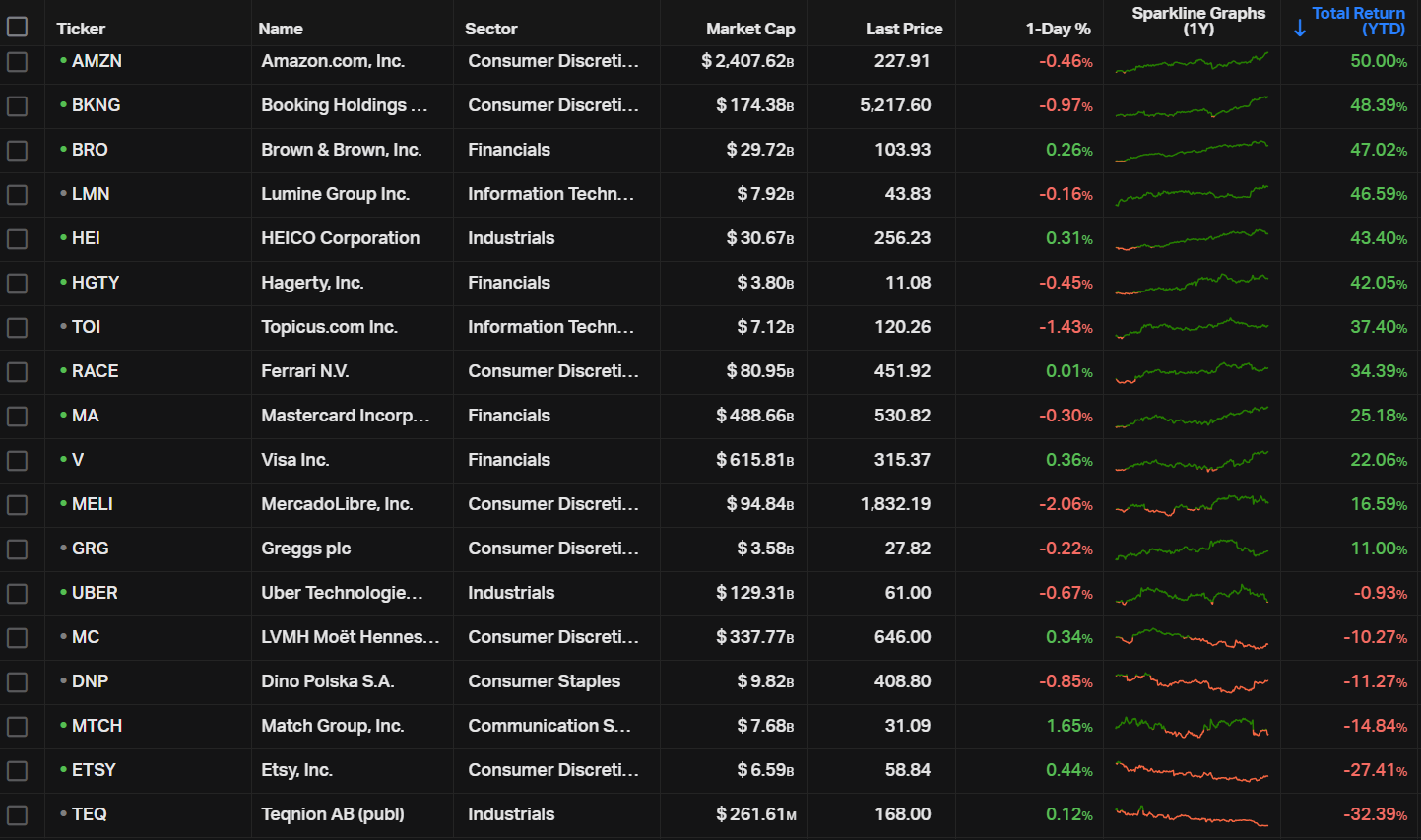Open the ETSY ticker

(x=94, y=770)
